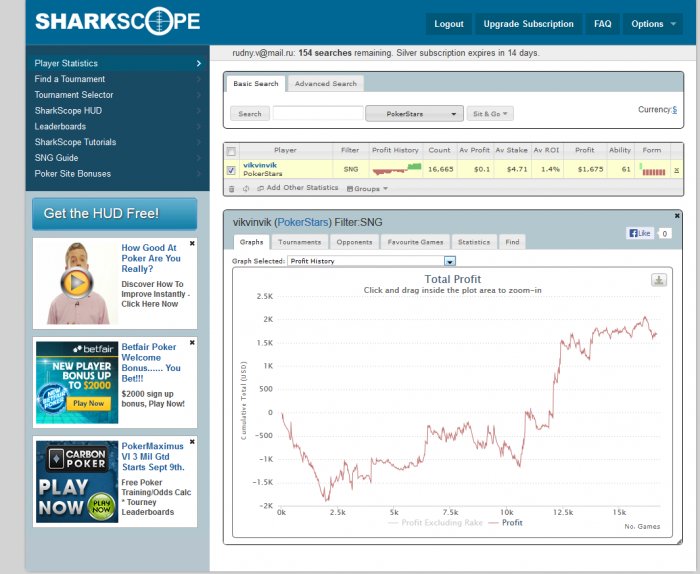Click the player name search input field
This screenshot has width=700, height=574.
[318, 113]
